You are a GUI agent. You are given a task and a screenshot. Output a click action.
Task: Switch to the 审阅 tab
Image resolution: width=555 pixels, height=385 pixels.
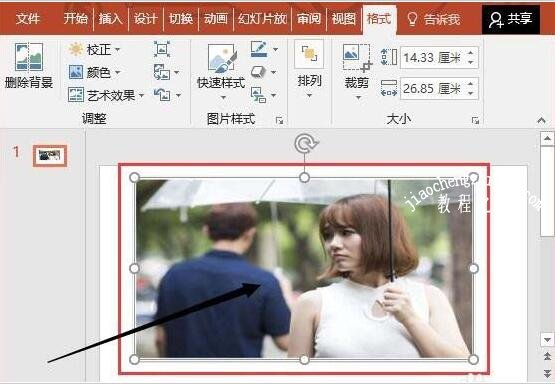[309, 18]
